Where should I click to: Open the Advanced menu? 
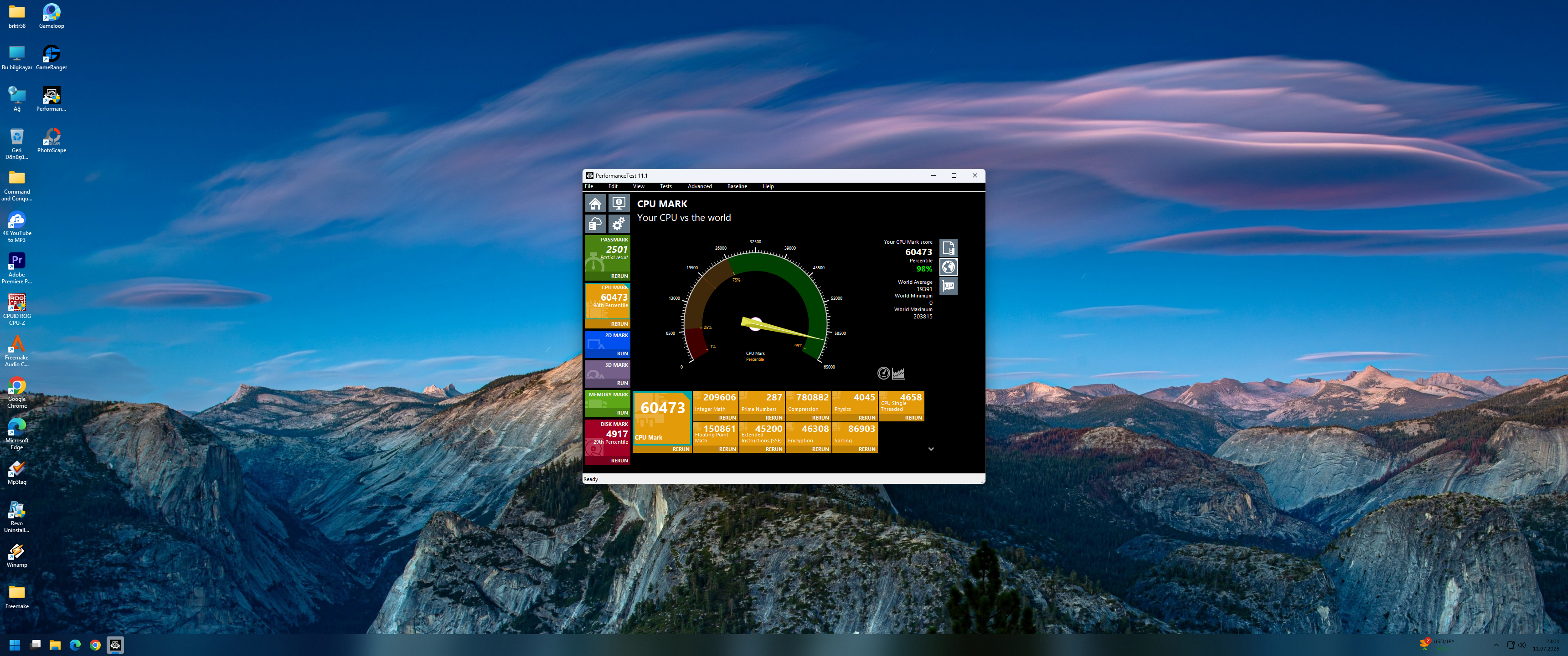(x=699, y=186)
